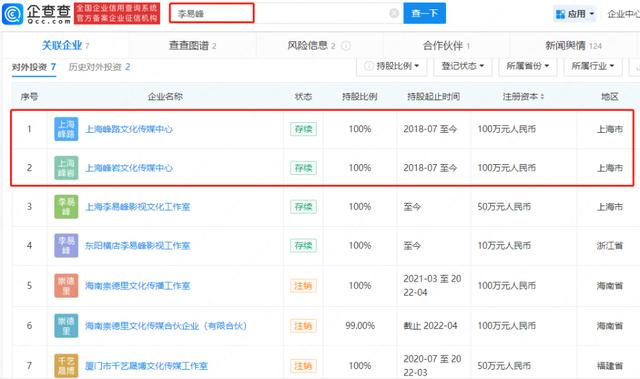Clear the search box with the X icon
Image resolution: width=640 pixels, height=379 pixels.
pyautogui.click(x=394, y=13)
